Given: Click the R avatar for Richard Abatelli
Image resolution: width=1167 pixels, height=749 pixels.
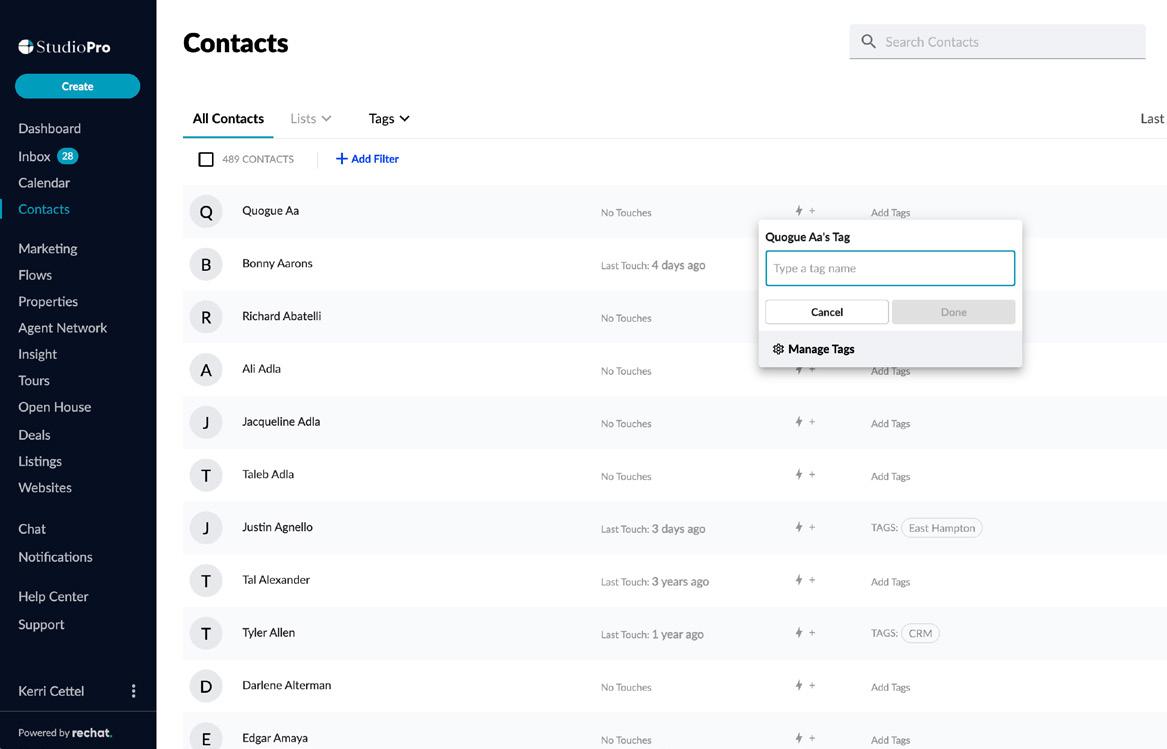Looking at the screenshot, I should click(x=206, y=317).
